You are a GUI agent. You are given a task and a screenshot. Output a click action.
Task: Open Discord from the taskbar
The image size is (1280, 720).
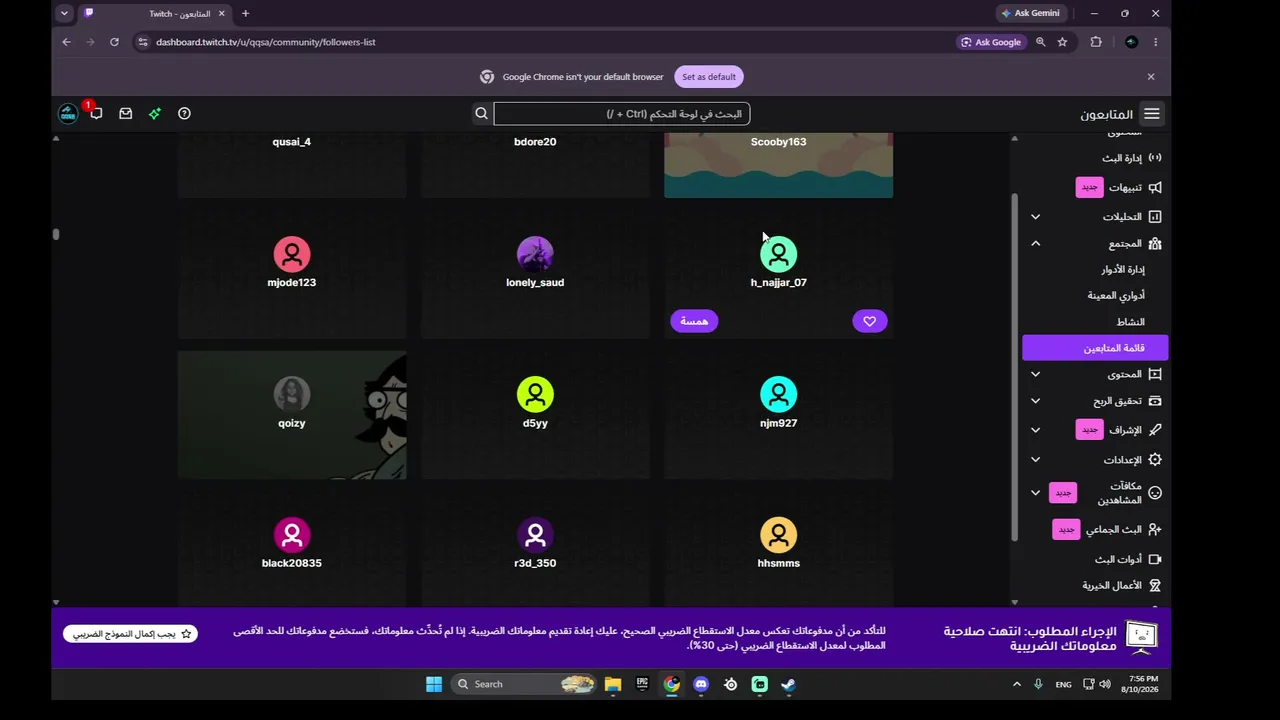[701, 684]
